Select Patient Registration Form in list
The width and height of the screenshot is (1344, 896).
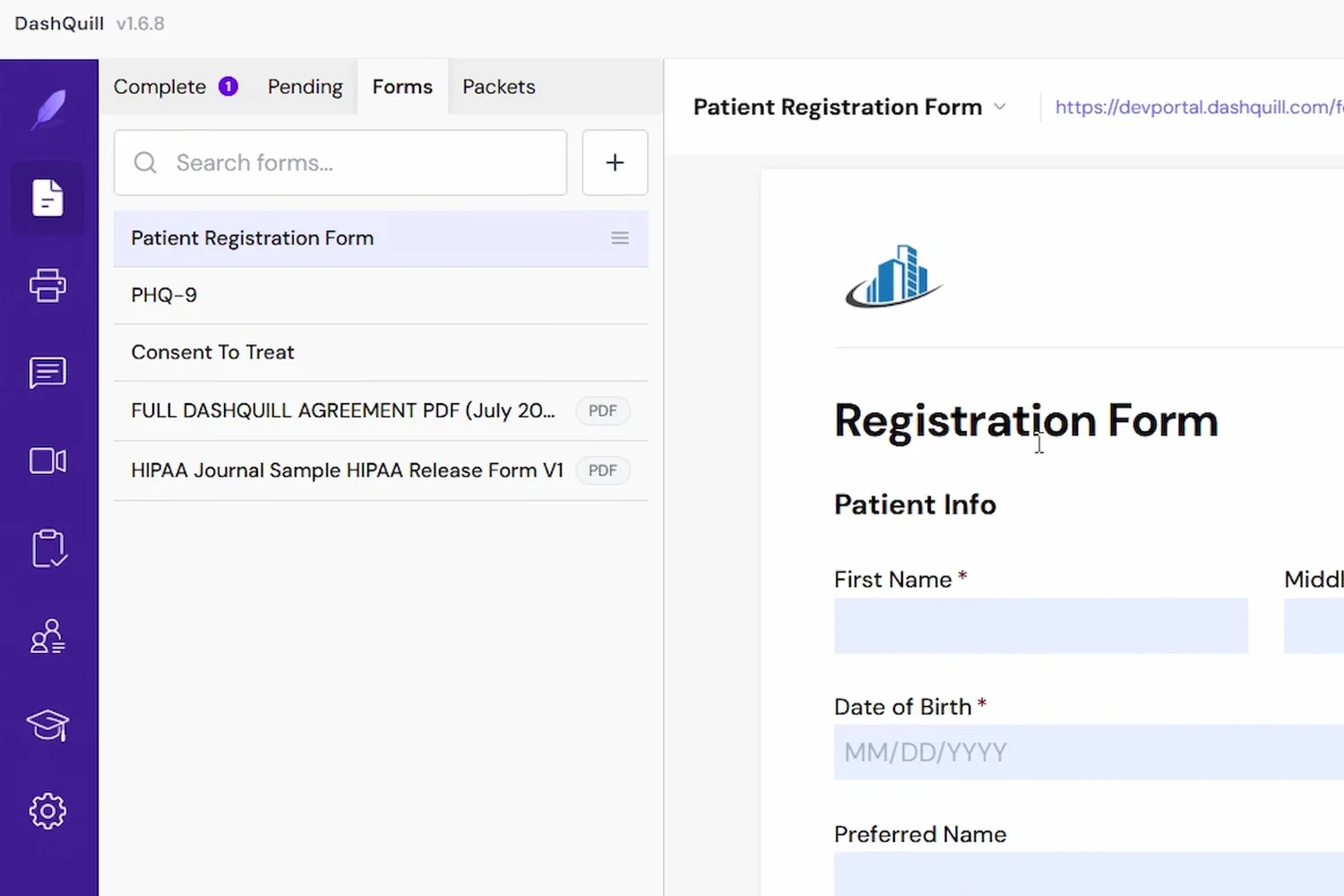point(381,238)
